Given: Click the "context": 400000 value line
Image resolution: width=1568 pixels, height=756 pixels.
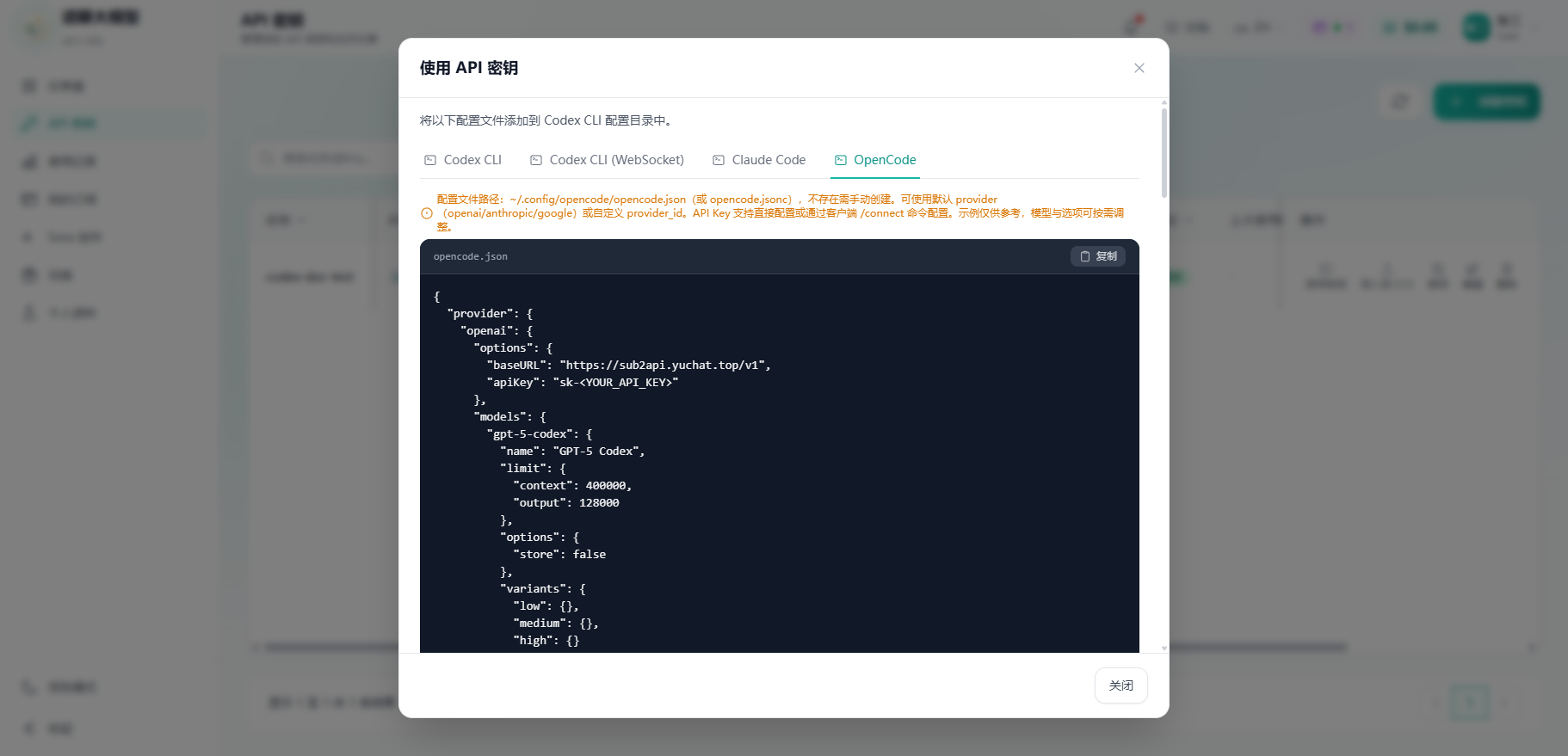Looking at the screenshot, I should coord(572,485).
